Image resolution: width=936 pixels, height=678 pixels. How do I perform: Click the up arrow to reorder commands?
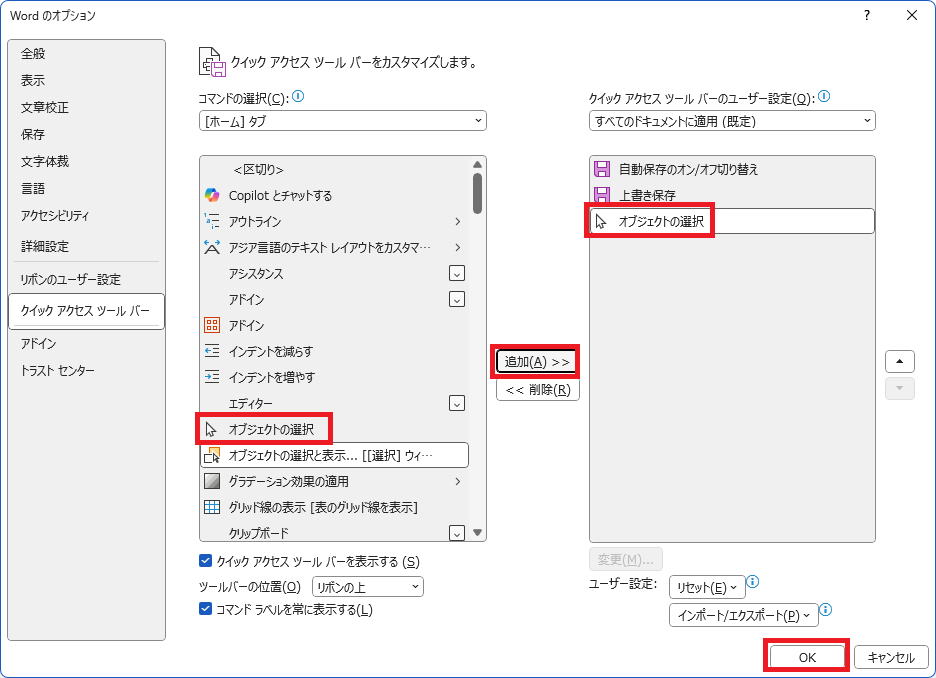pos(899,361)
